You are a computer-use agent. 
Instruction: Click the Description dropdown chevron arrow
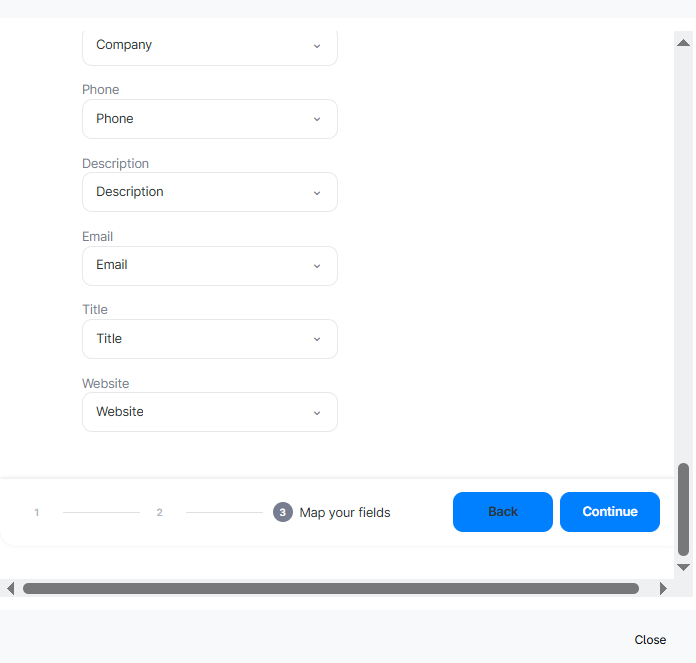click(x=317, y=193)
